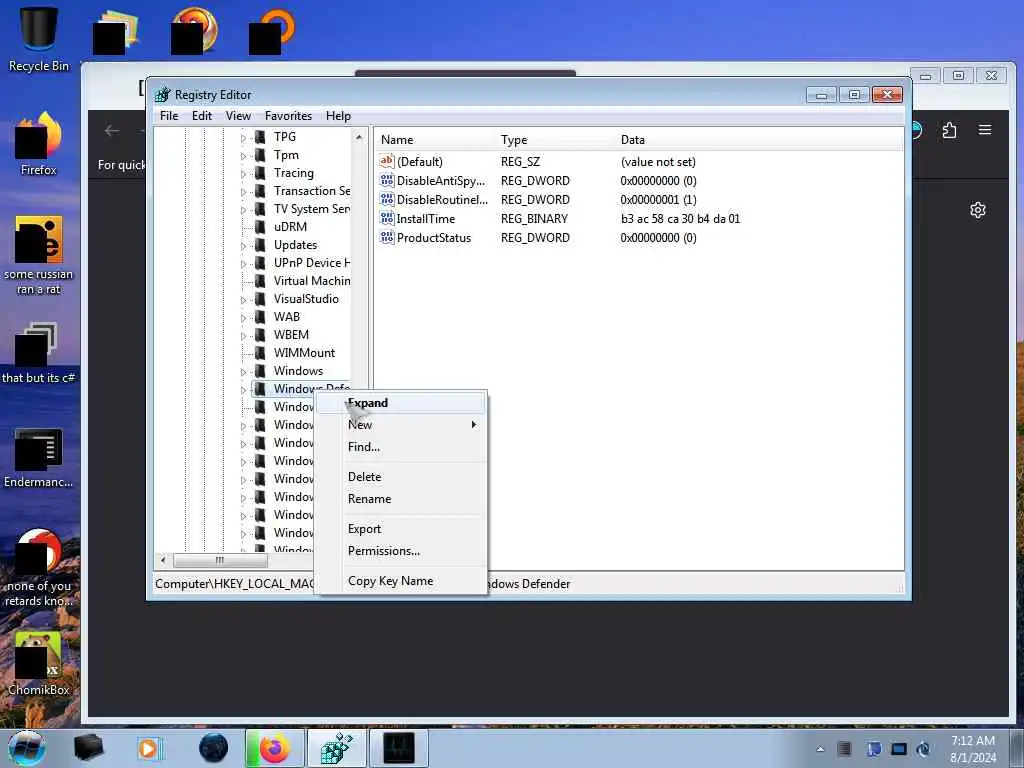Click the Registry Editor taskbar button
Viewport: 1024px width, 768px height.
[336, 748]
